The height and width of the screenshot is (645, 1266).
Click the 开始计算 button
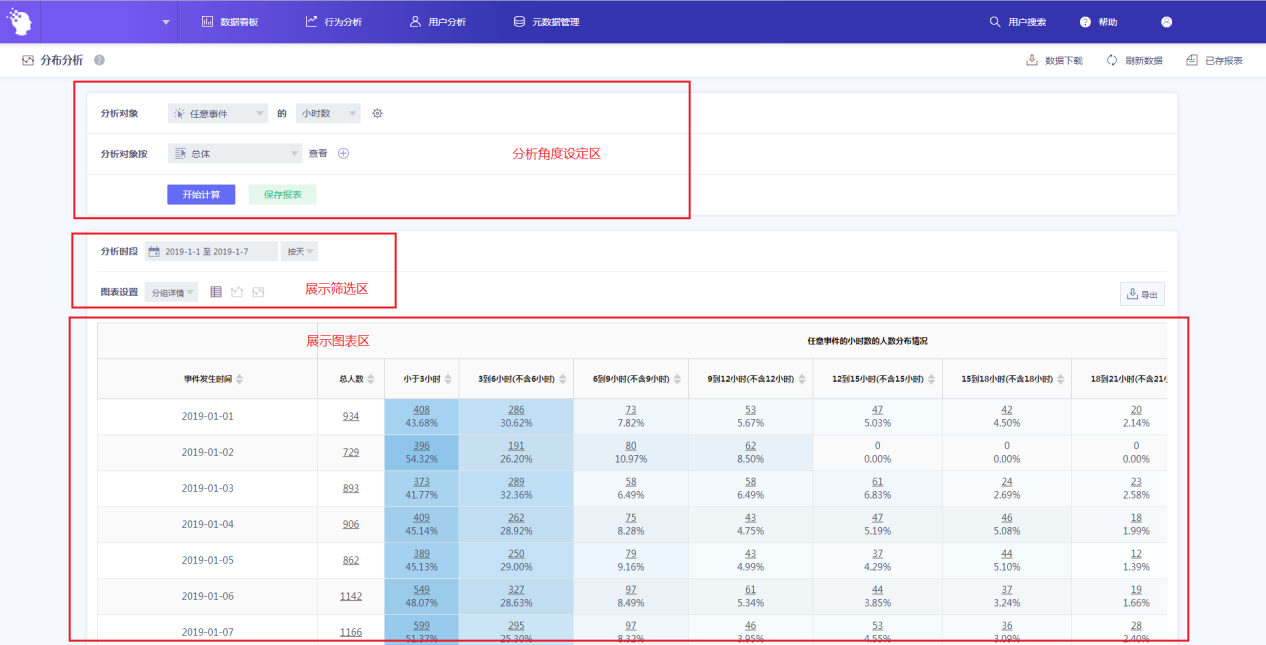(201, 194)
